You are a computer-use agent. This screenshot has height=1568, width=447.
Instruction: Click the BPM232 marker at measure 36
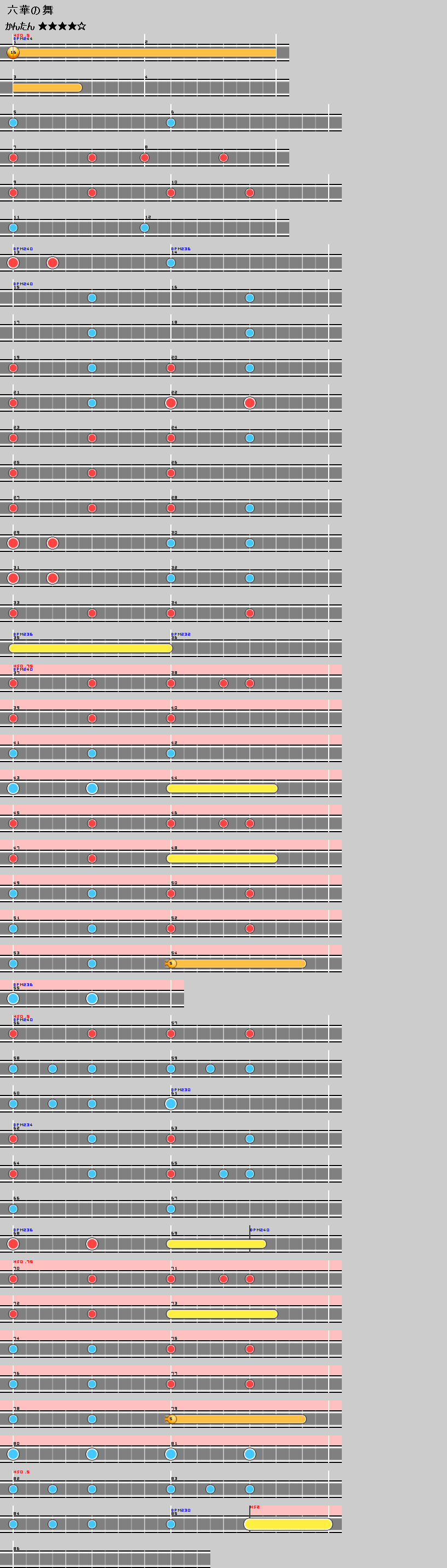tap(180, 634)
